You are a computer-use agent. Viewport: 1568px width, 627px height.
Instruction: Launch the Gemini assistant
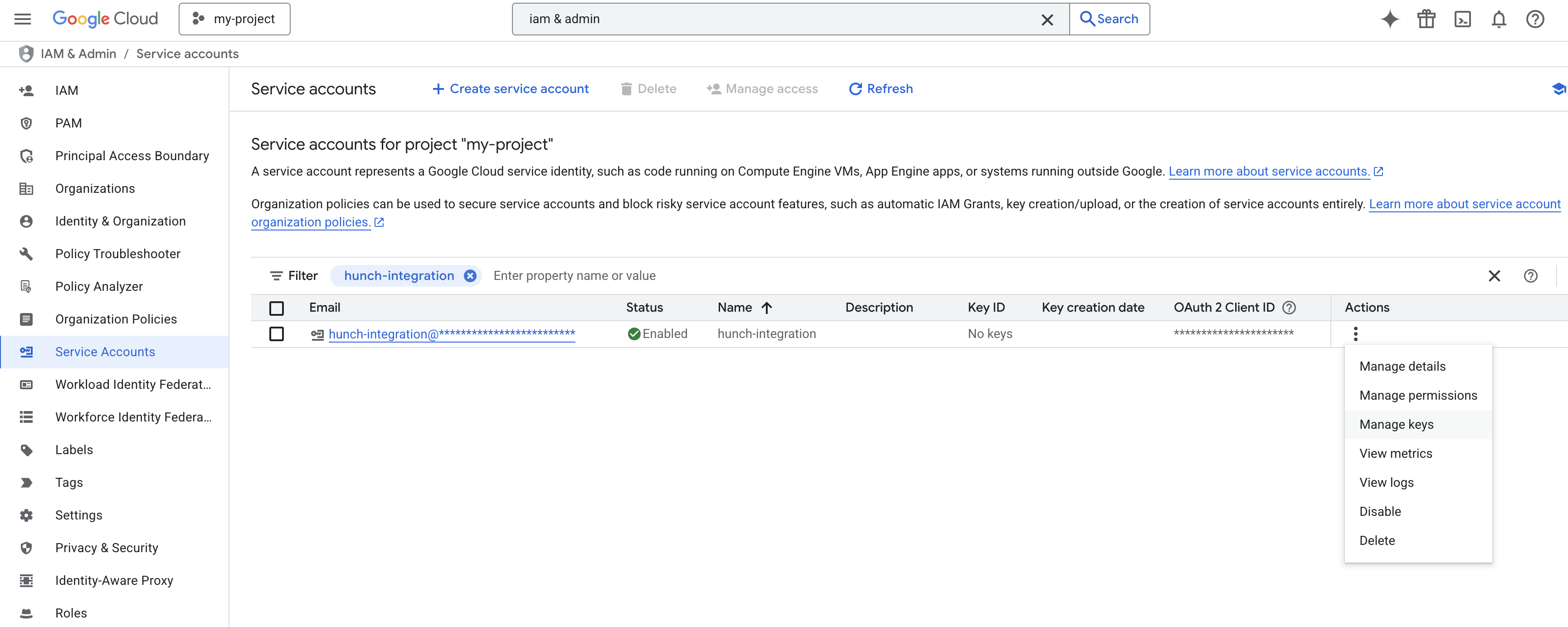(1390, 19)
